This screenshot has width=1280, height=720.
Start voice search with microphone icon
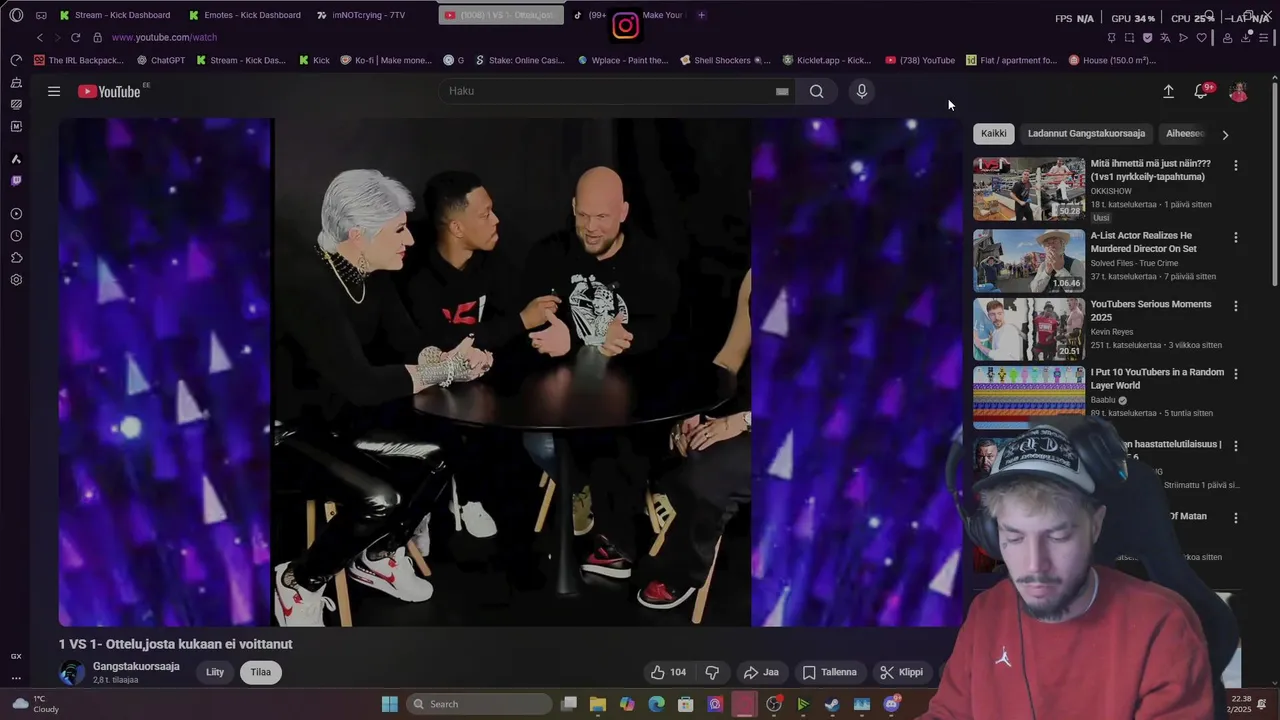[x=862, y=91]
